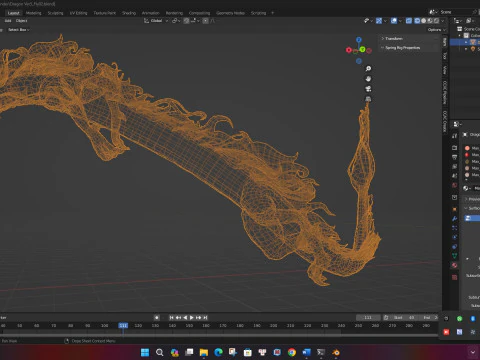Image resolution: width=480 pixels, height=360 pixels.
Task: Open the Texture Paint workspace
Action: click(x=104, y=13)
